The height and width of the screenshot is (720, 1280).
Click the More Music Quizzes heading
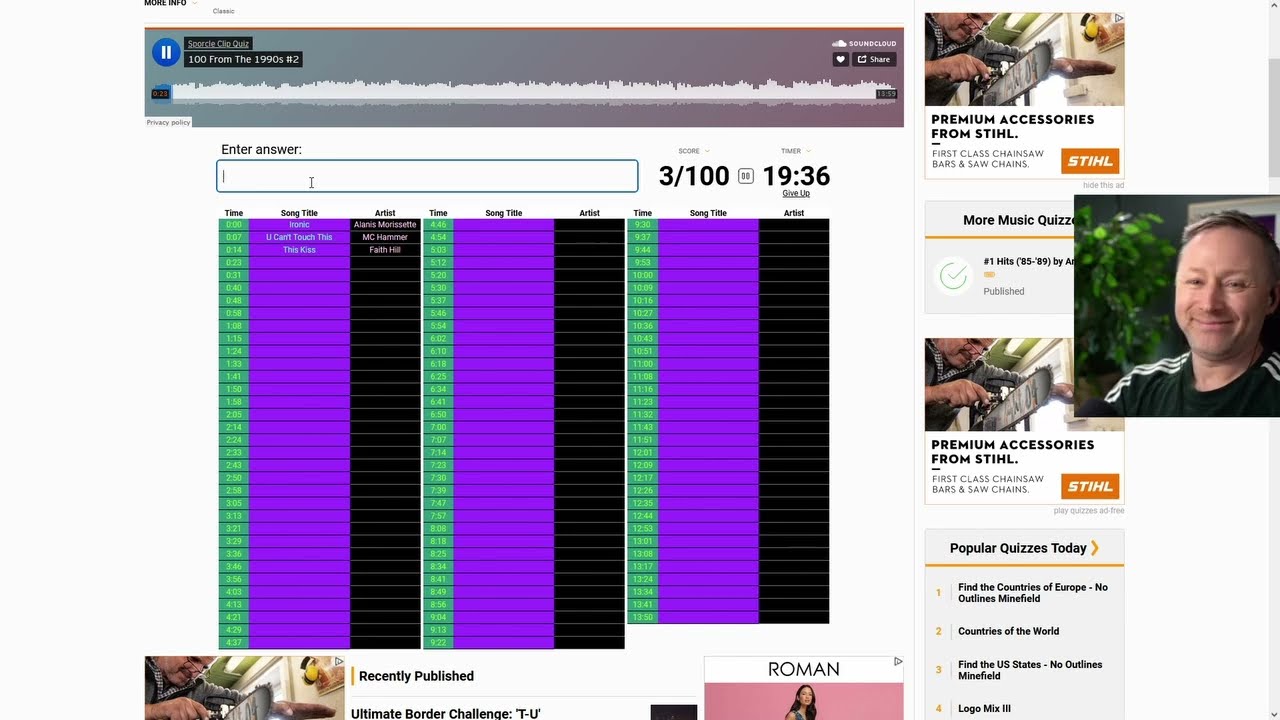1019,220
